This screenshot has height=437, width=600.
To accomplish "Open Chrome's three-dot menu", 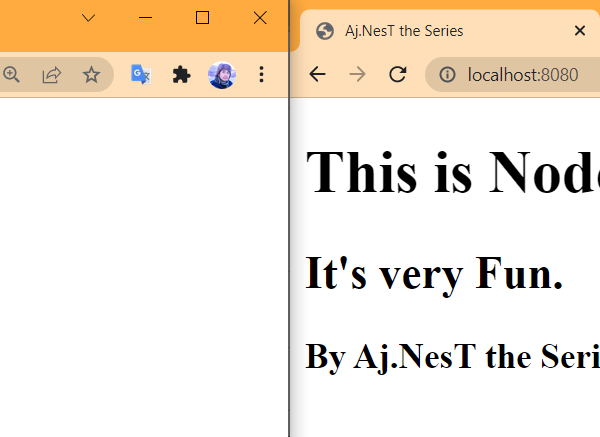I will 261,74.
